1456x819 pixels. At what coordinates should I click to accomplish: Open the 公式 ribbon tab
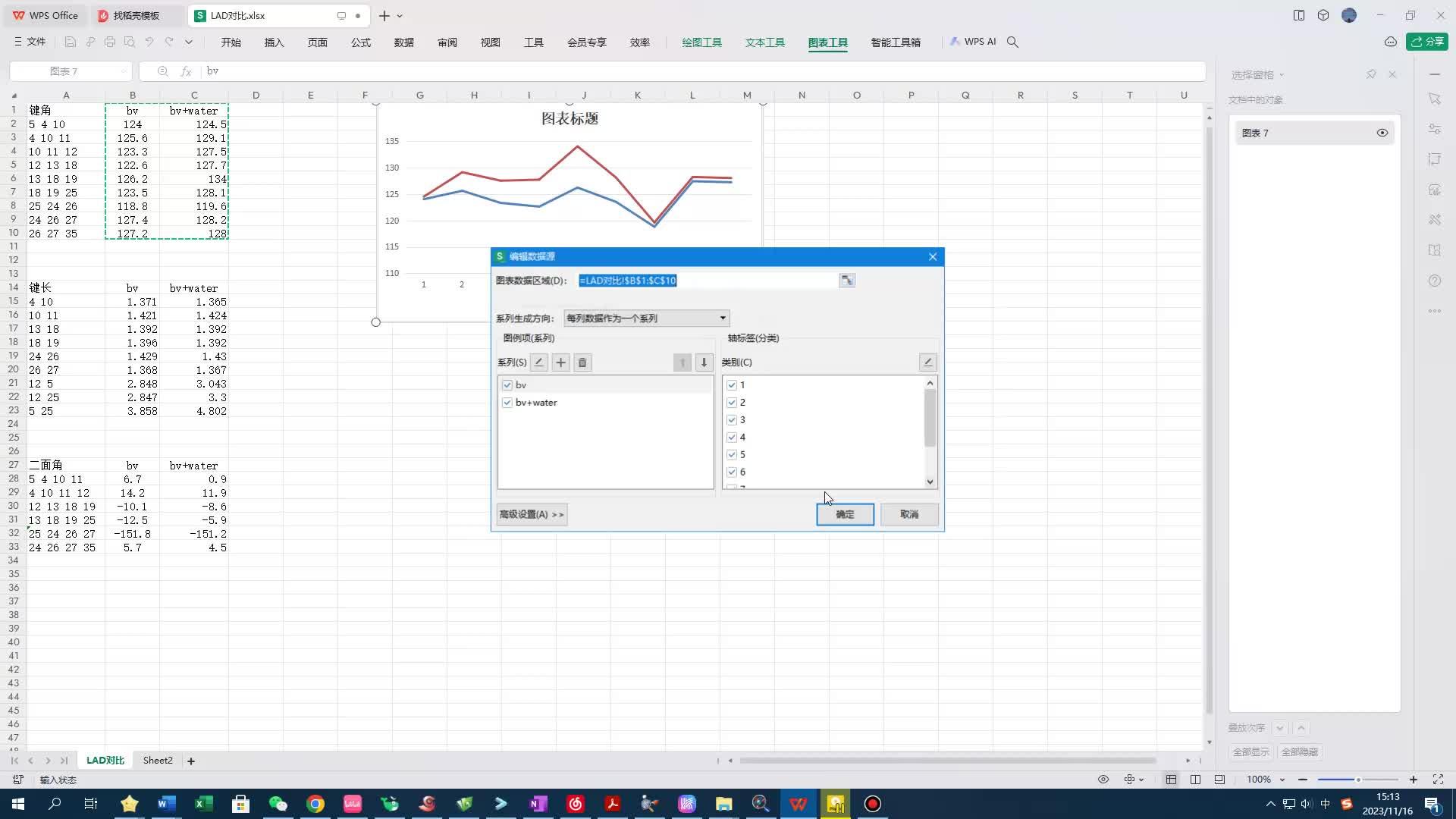360,42
